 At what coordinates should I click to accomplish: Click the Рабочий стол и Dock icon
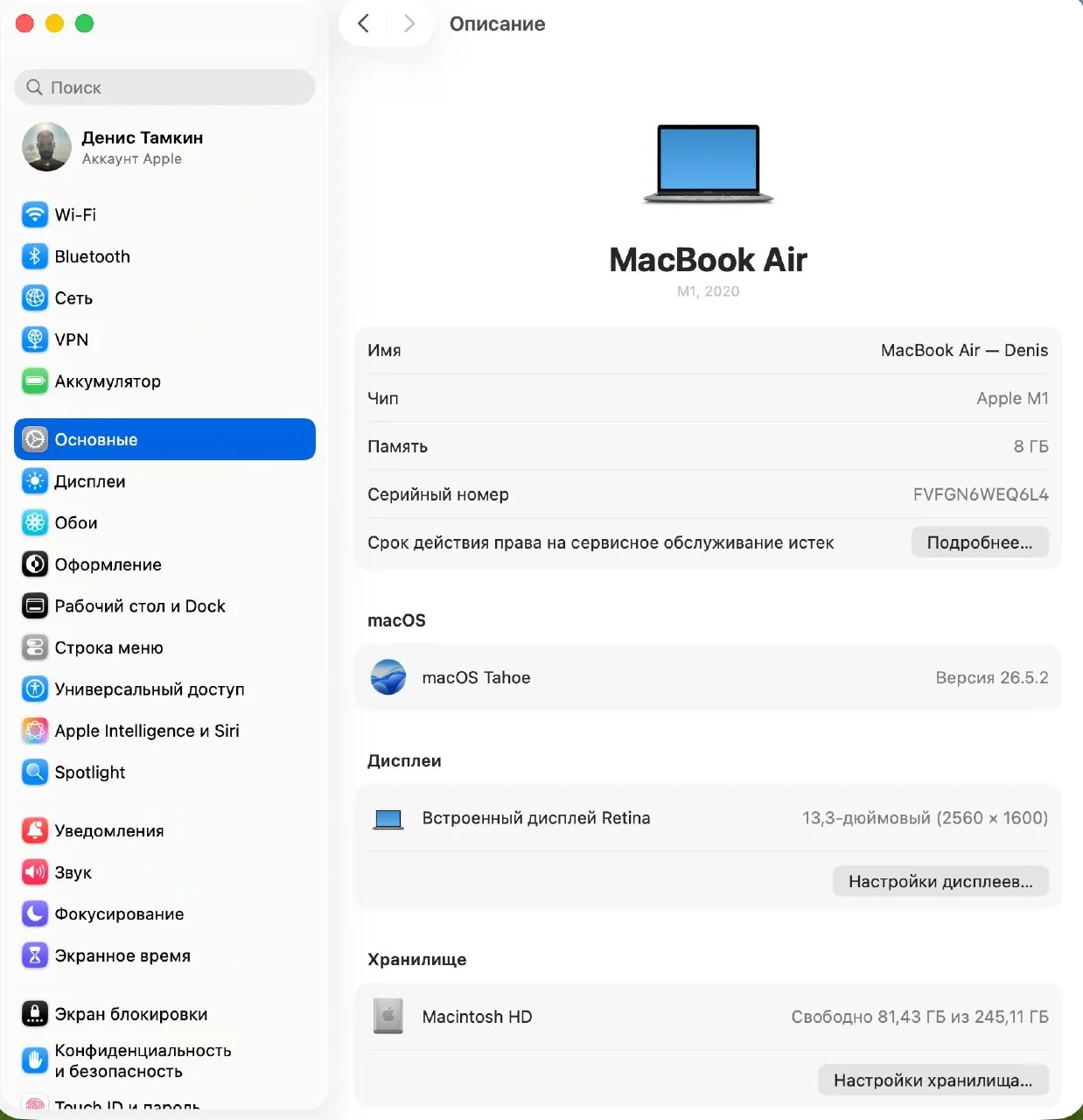(x=35, y=605)
